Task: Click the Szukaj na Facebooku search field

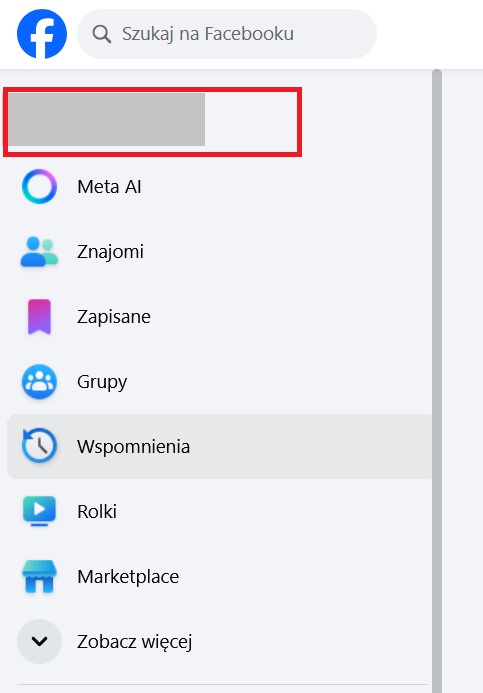Action: click(x=227, y=34)
